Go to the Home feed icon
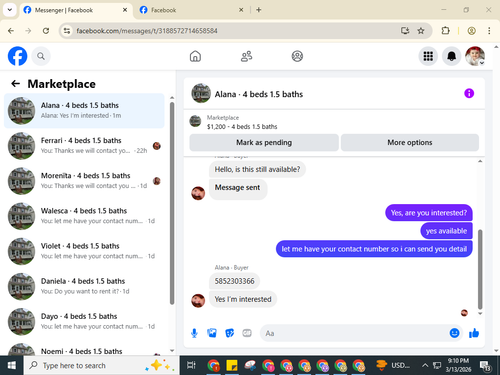This screenshot has height=375, width=500. click(x=195, y=56)
